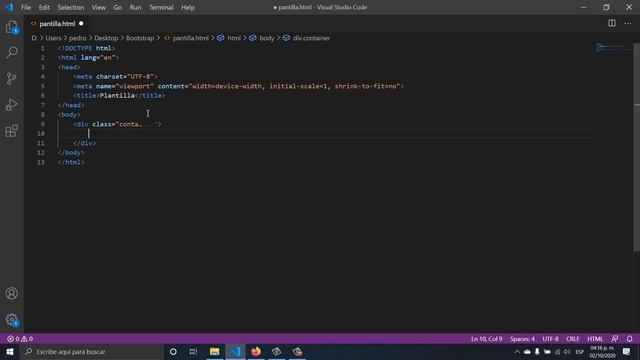The width and height of the screenshot is (640, 360).
Task: Open Cortana circle icon on taskbar
Action: pyautogui.click(x=173, y=351)
